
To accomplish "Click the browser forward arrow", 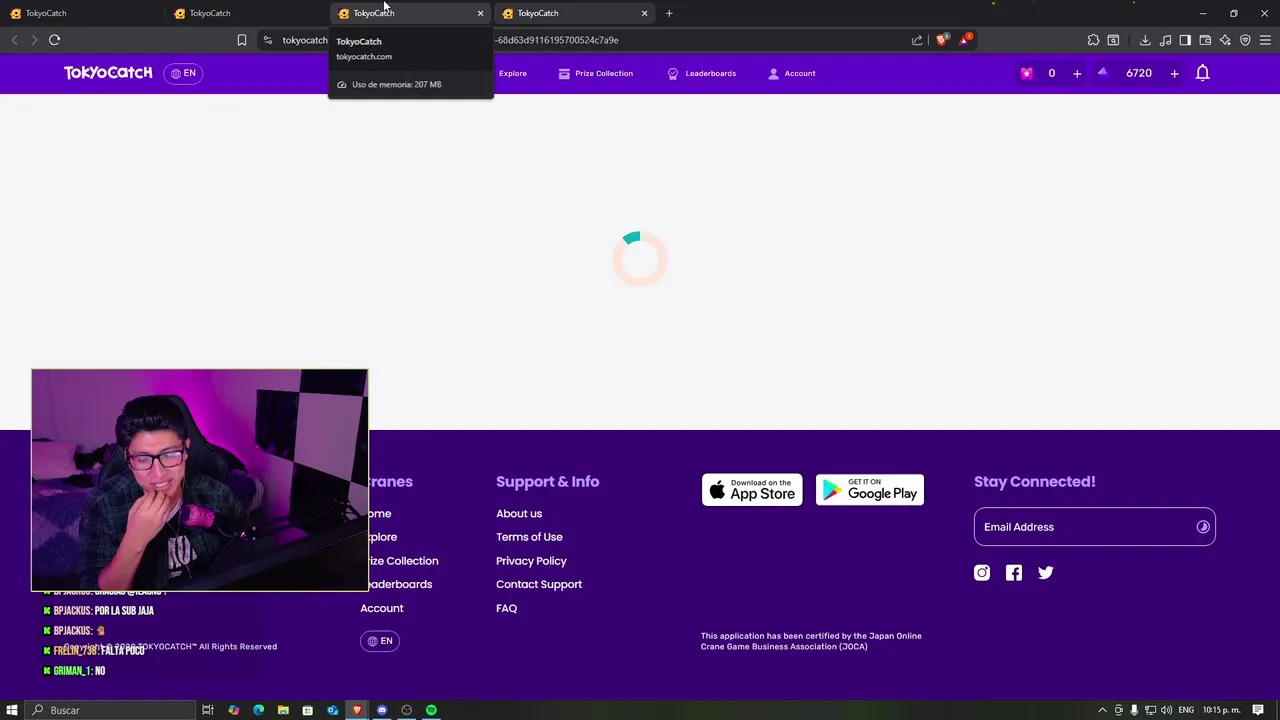I will [33, 40].
